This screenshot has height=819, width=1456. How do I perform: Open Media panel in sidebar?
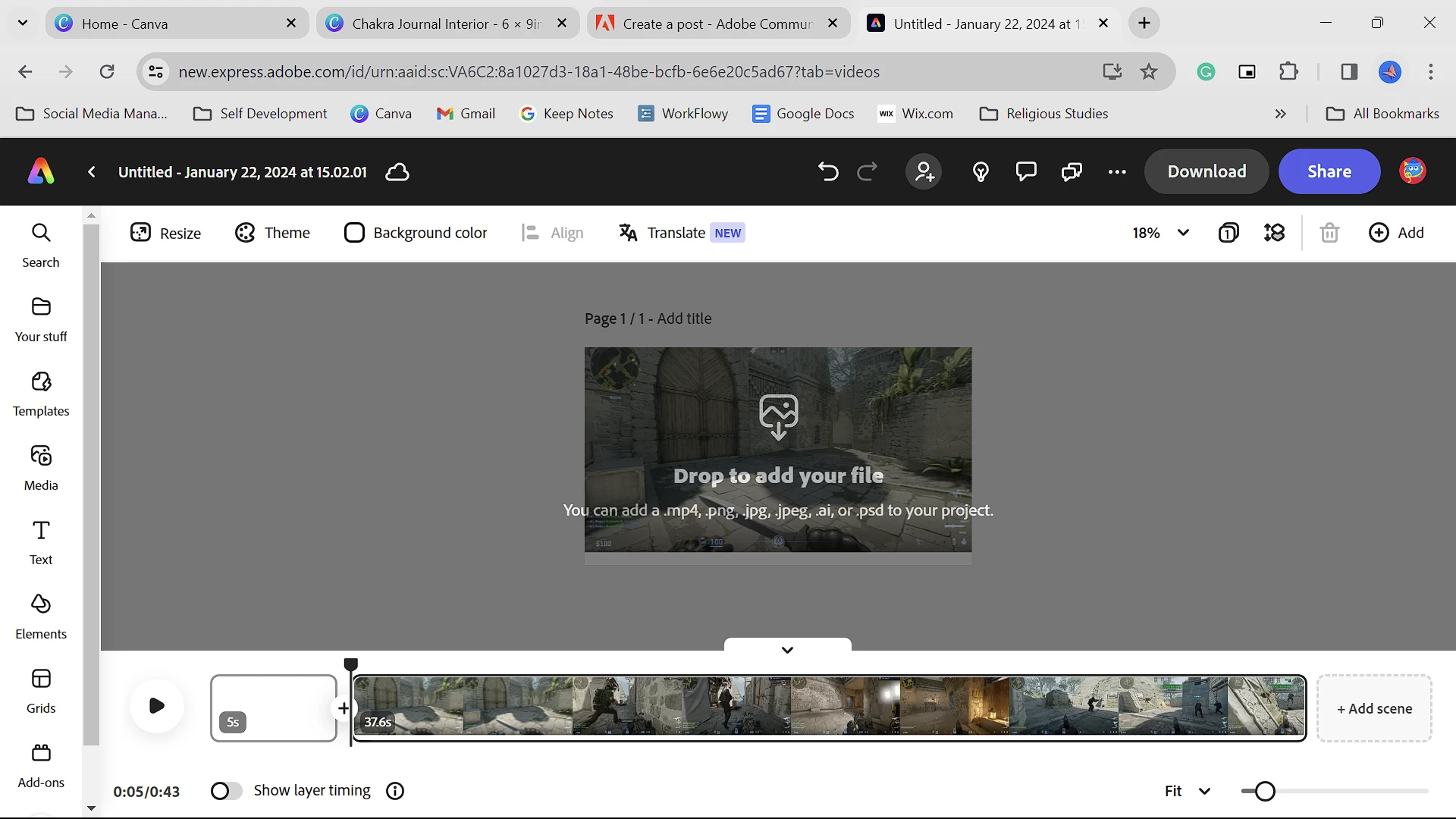[41, 468]
